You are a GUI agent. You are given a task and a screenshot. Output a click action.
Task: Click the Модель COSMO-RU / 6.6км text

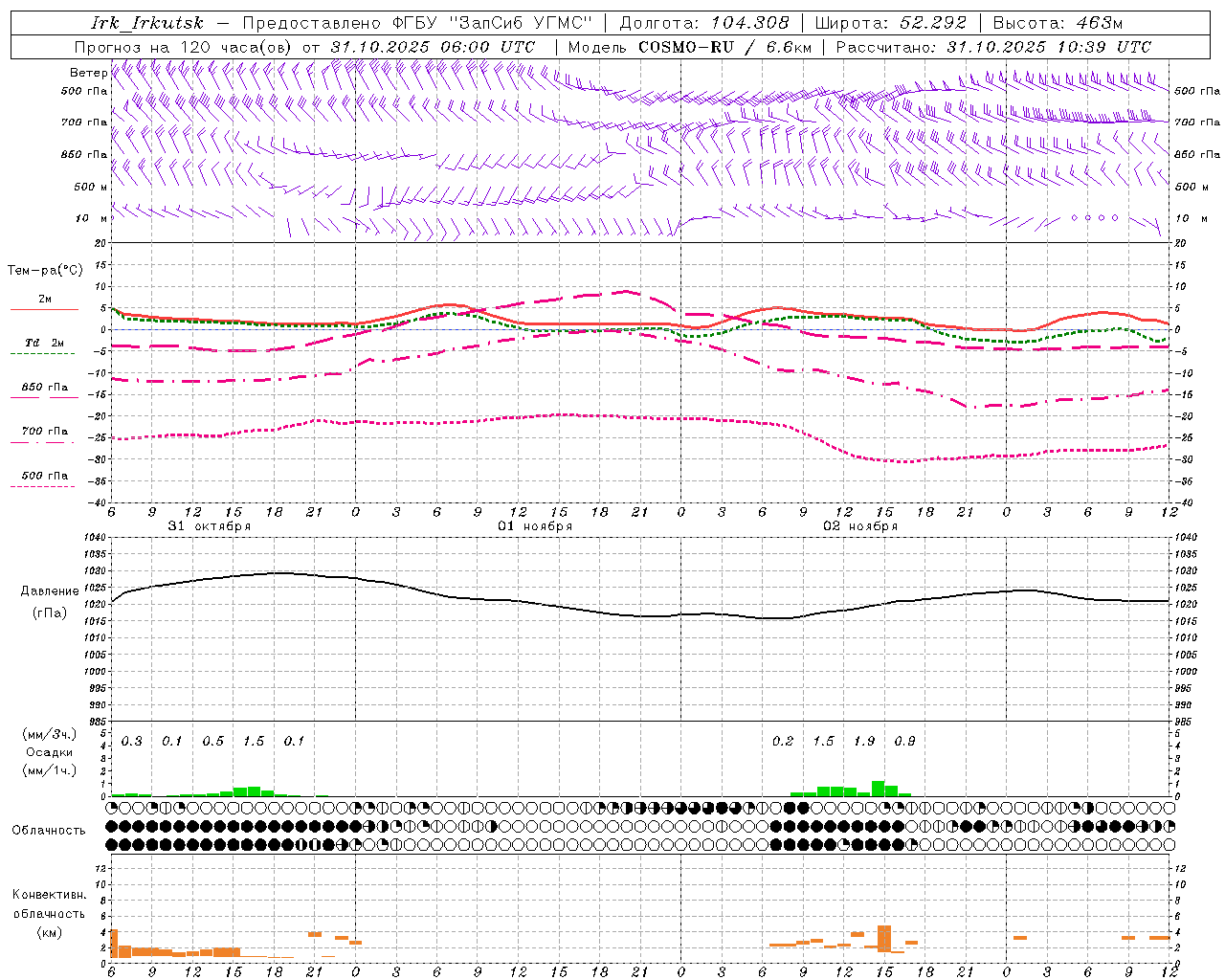click(690, 47)
